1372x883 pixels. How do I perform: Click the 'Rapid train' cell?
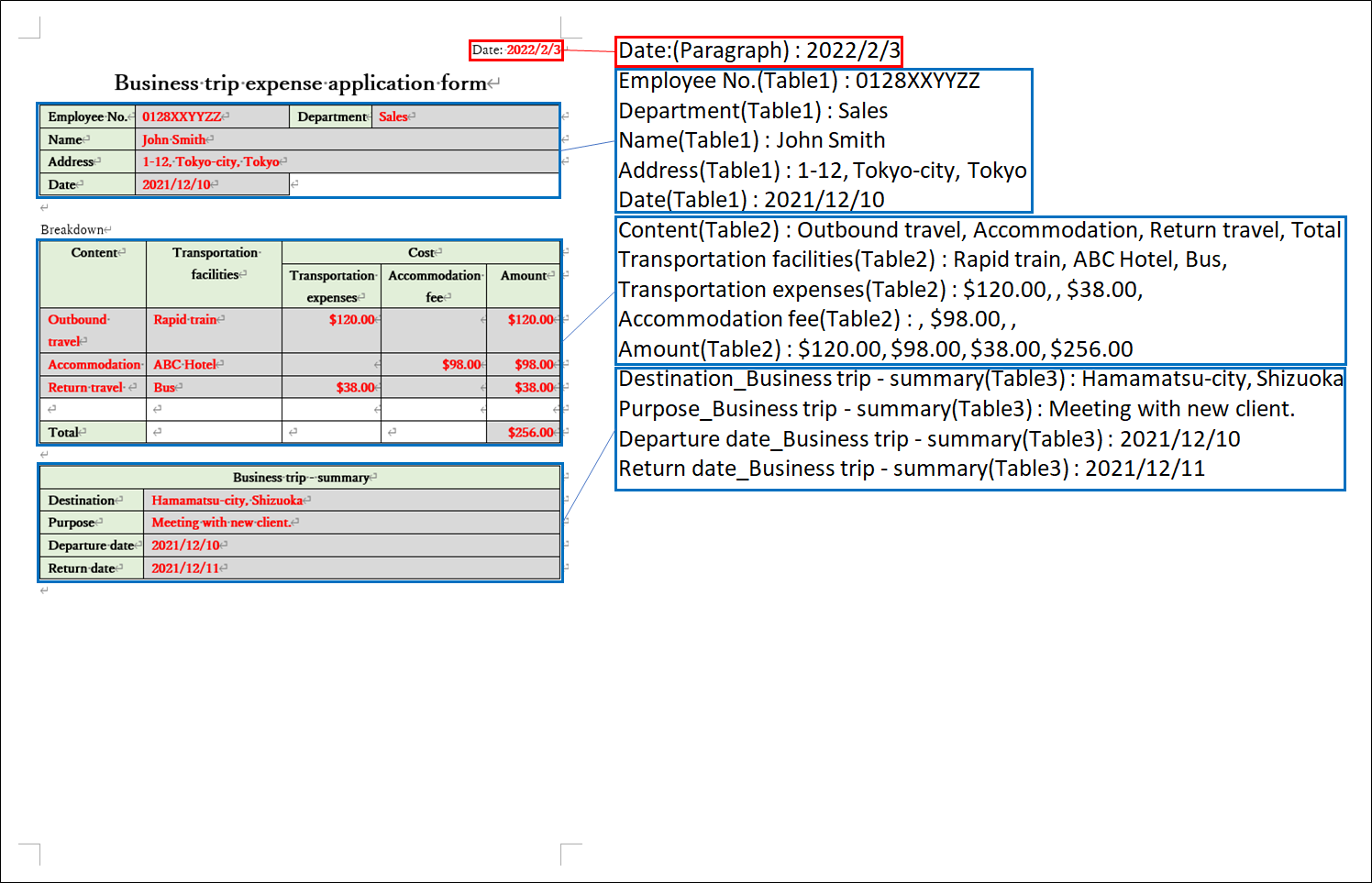[215, 330]
